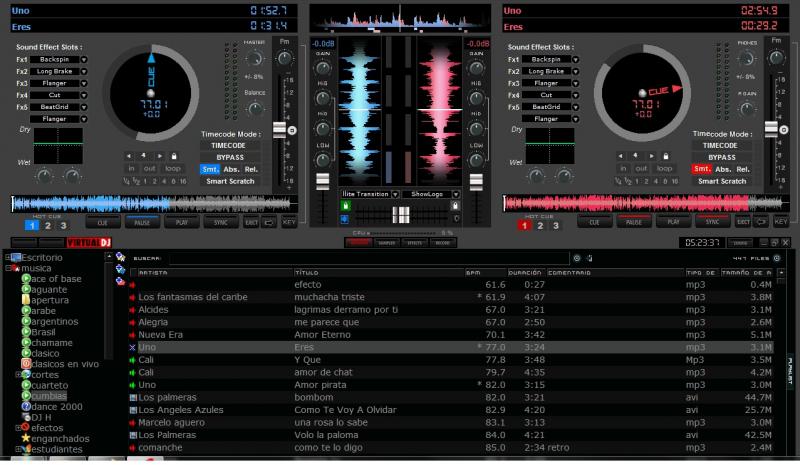Click PLAY button on right deck
Viewport: 800px width, 465px height.
pyautogui.click(x=673, y=222)
